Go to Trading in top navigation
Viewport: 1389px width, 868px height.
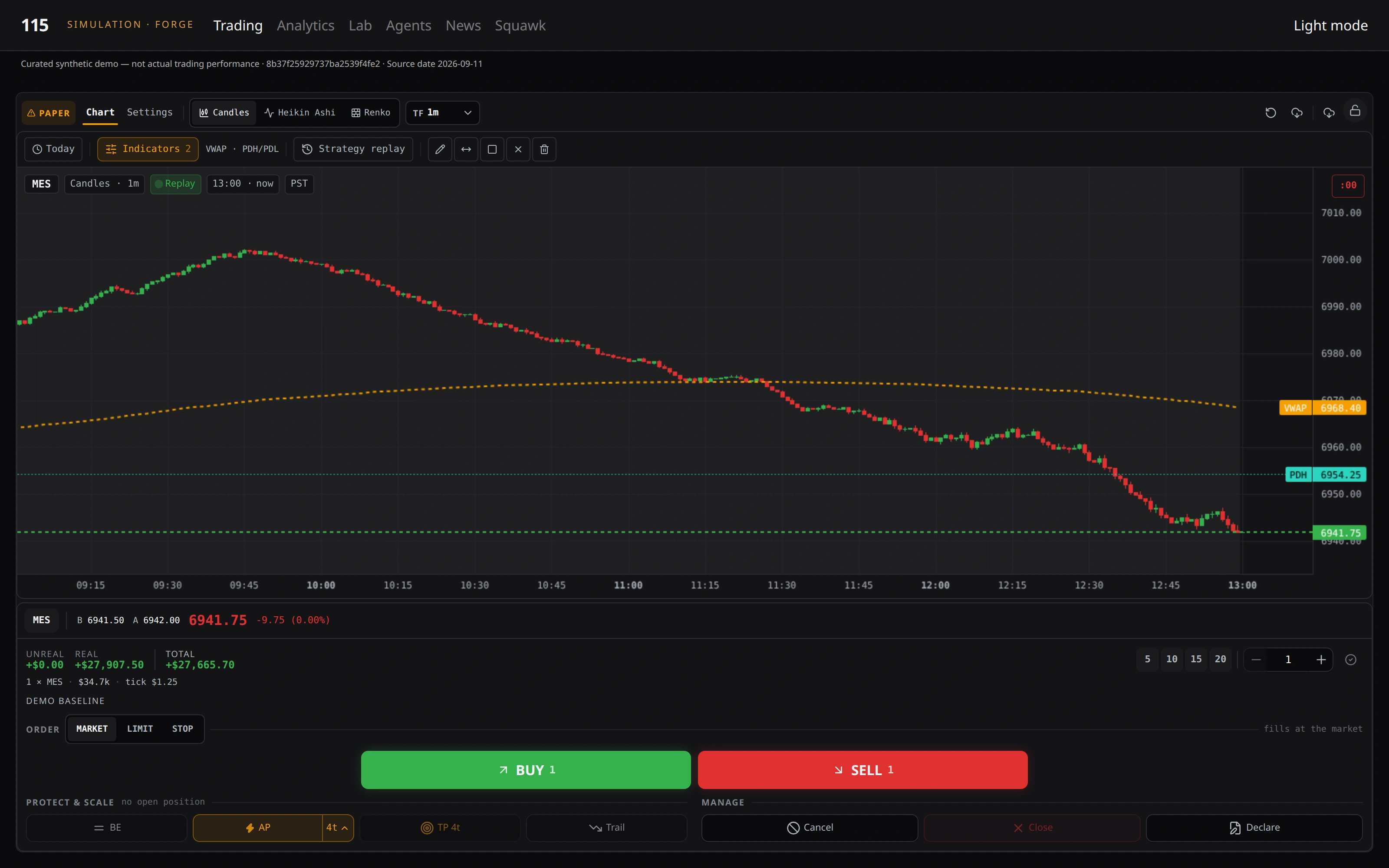(237, 25)
